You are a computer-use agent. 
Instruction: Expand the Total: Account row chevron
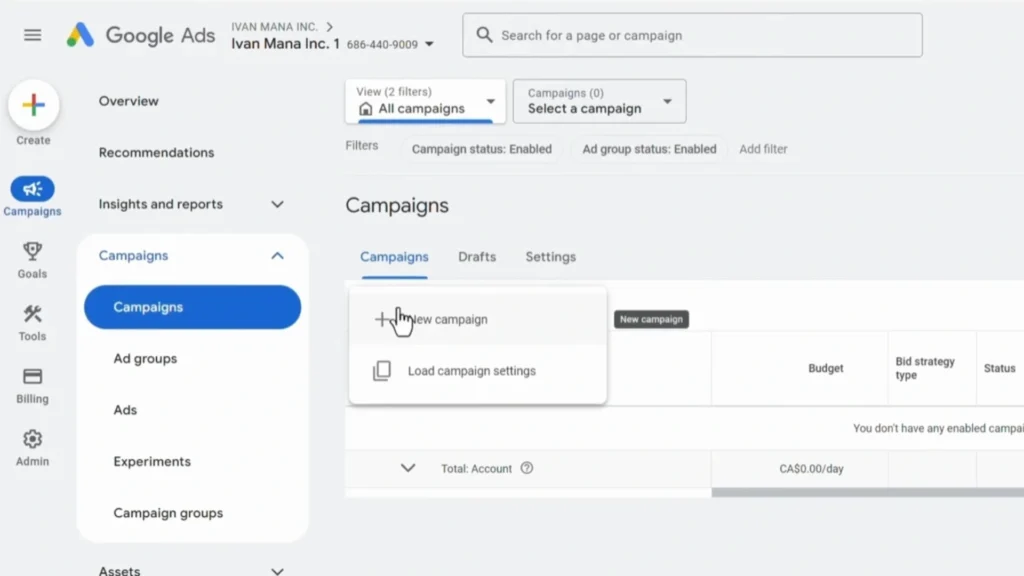[408, 468]
